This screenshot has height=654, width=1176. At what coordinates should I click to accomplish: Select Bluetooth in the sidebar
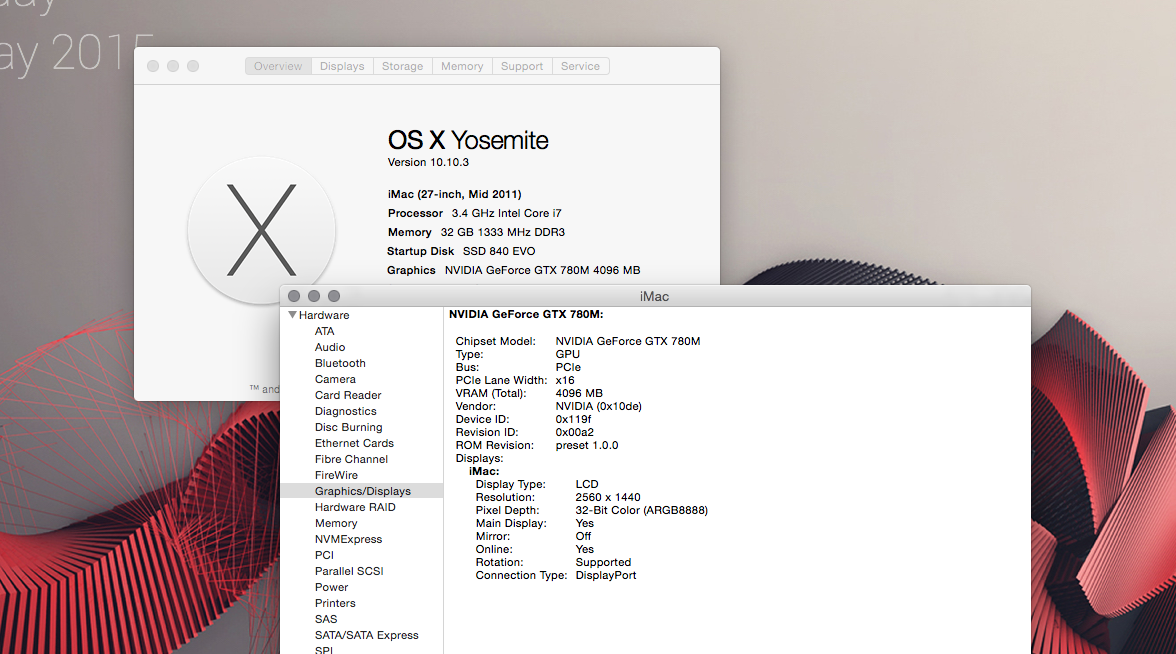pos(340,363)
